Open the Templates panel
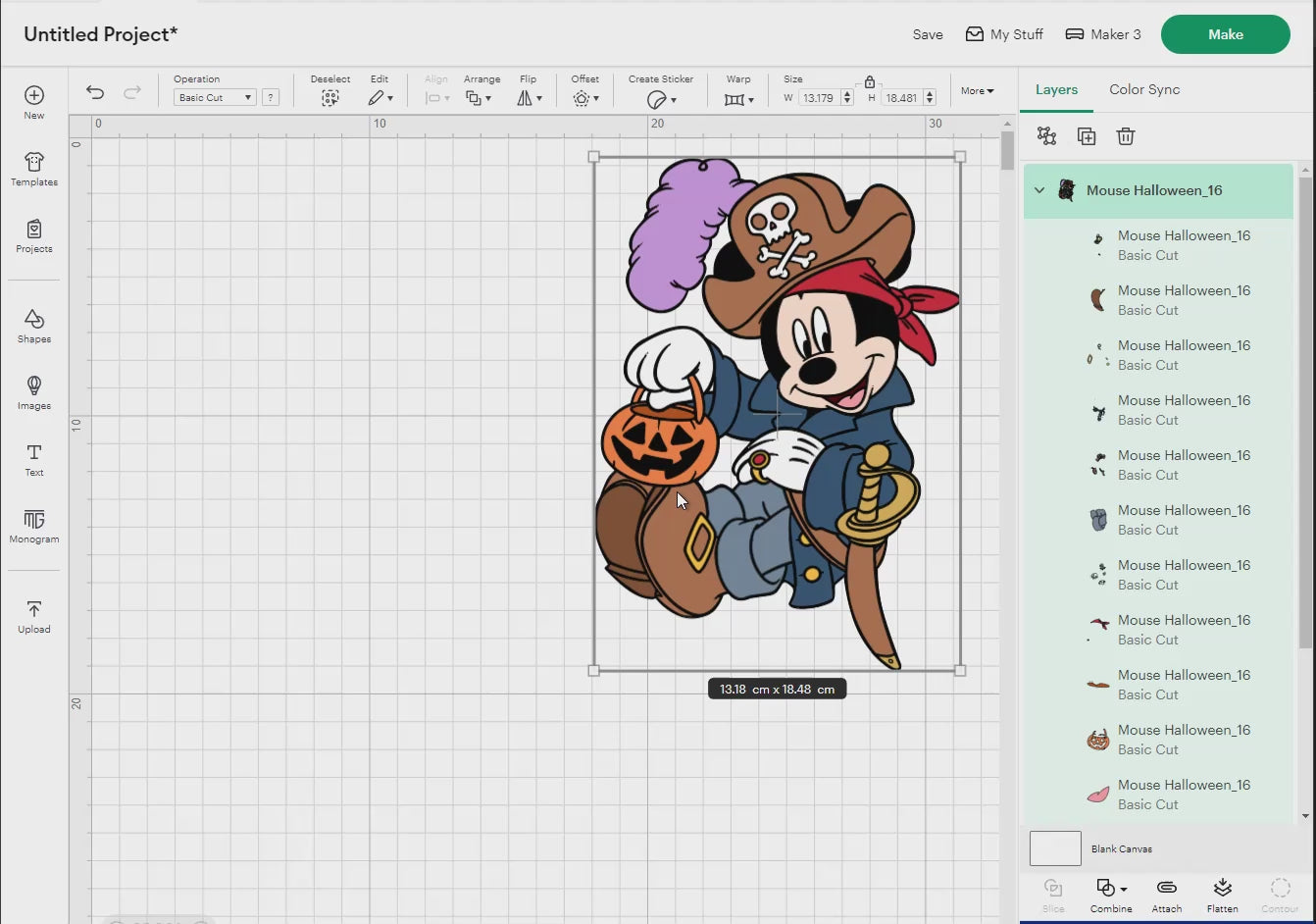 click(34, 169)
